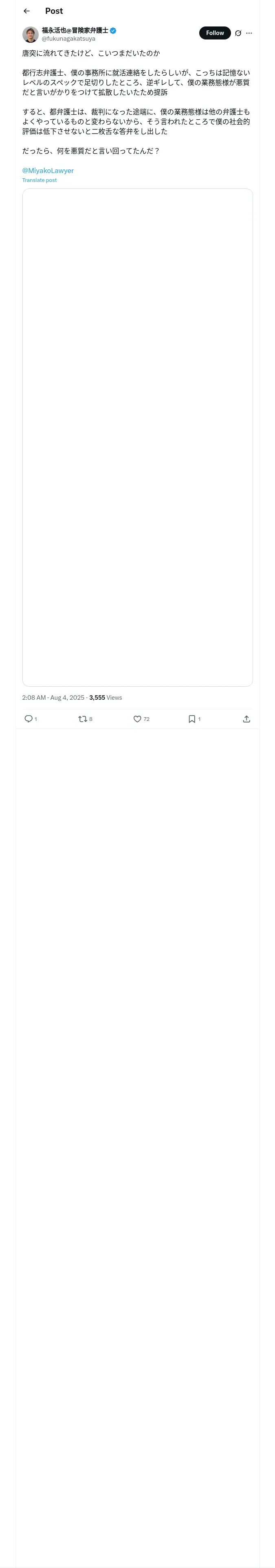
Task: Click the @MiyakoLawyer mention link
Action: pyautogui.click(x=48, y=171)
